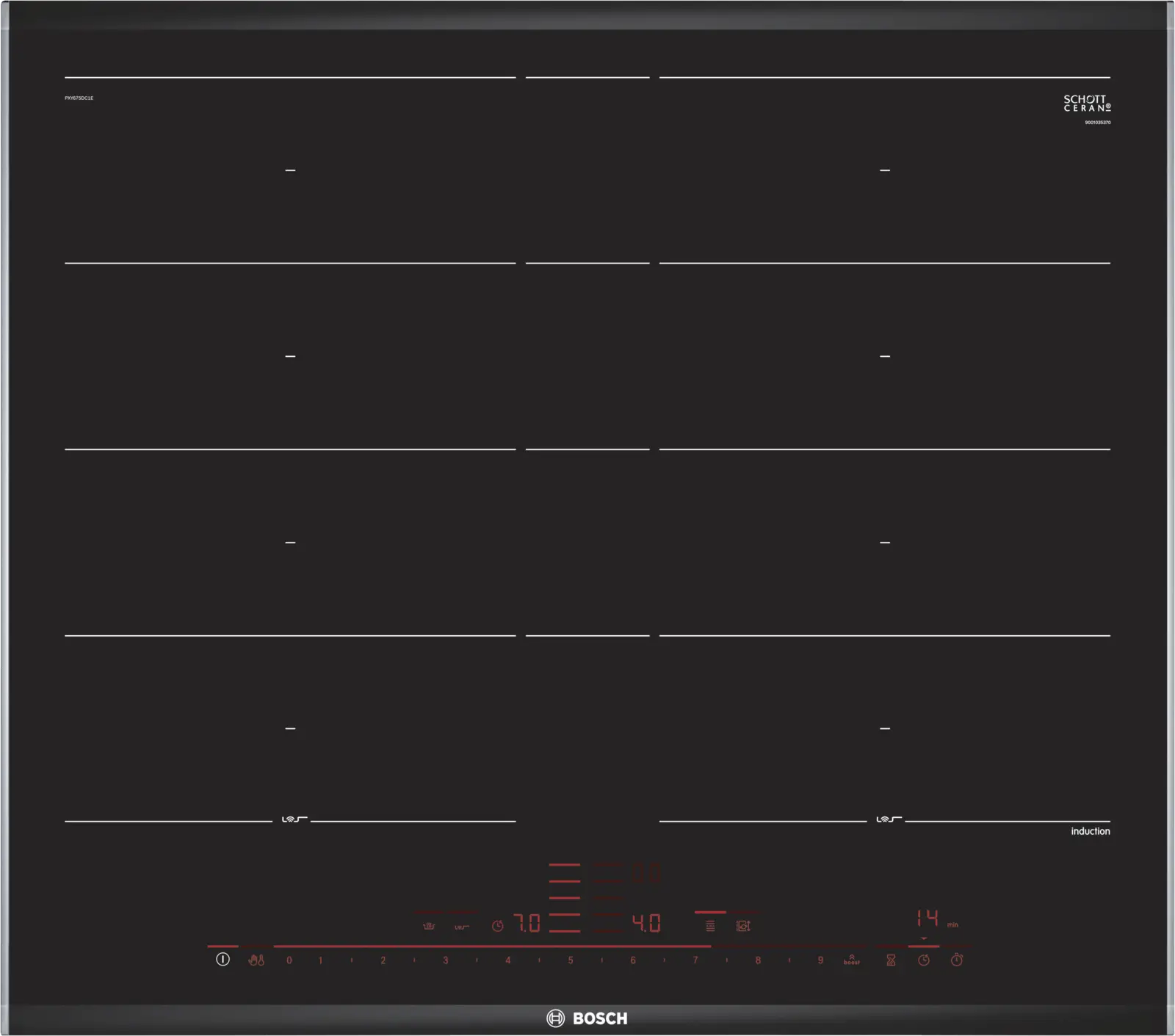
Task: Set power level 5 on the slider
Action: pos(571,960)
